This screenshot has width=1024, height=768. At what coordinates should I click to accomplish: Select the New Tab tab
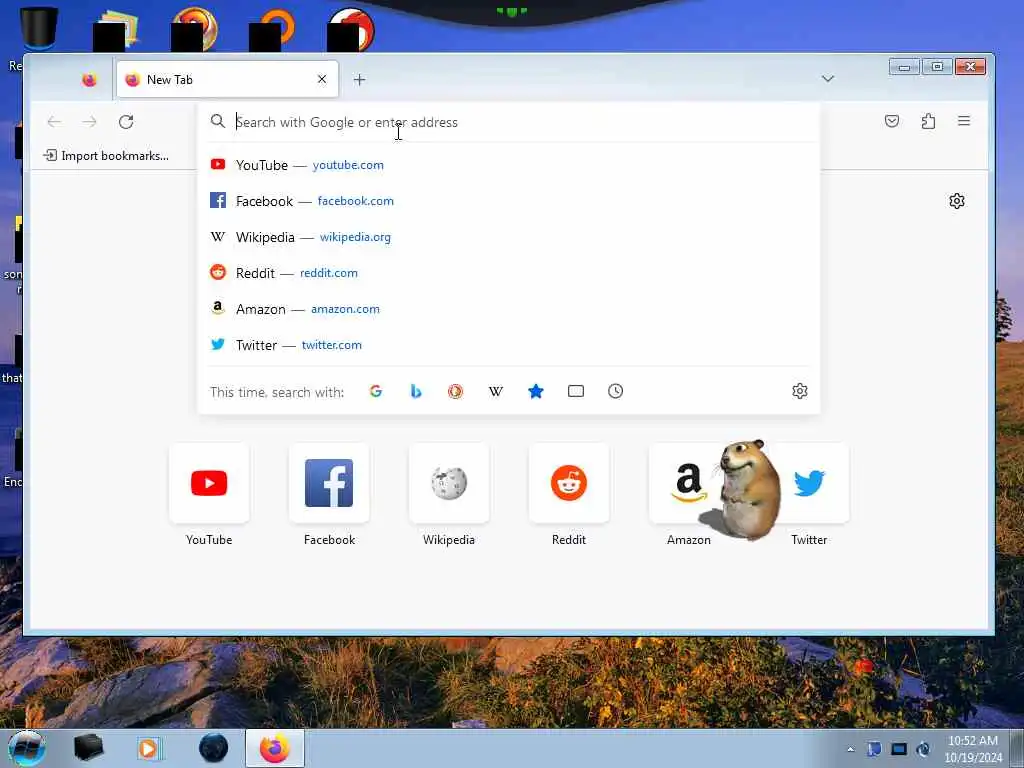(x=227, y=79)
